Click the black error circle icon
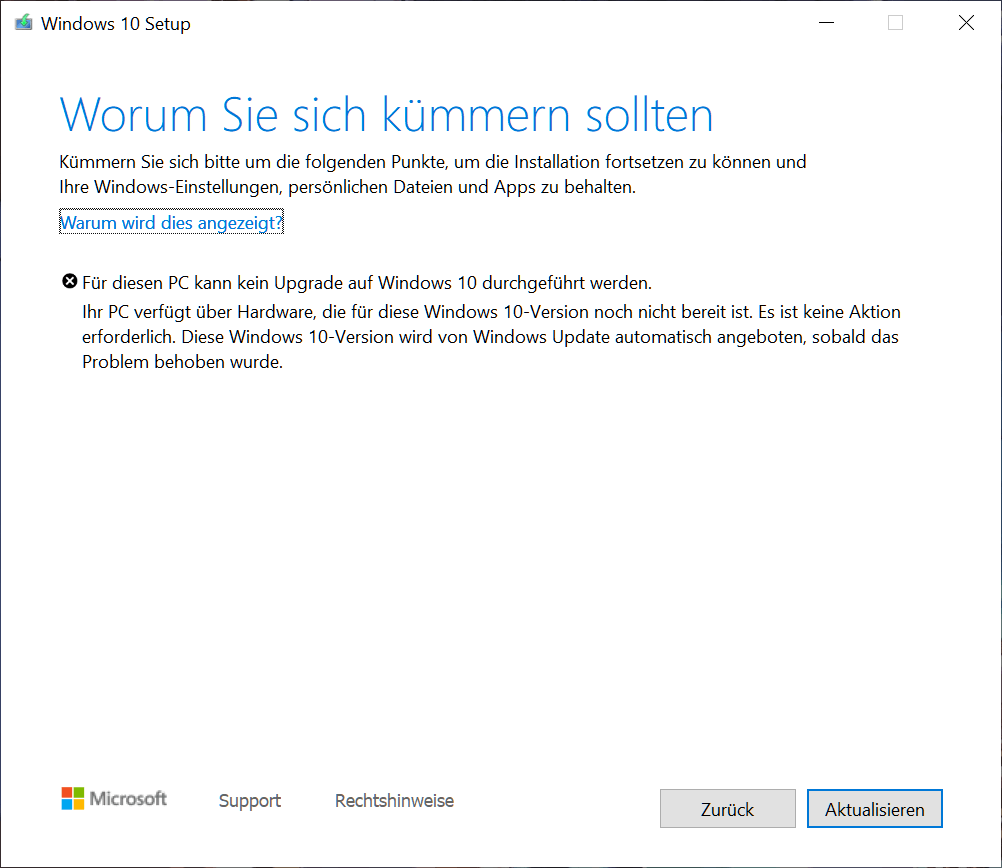Screen dimensions: 1002x868 [69, 281]
